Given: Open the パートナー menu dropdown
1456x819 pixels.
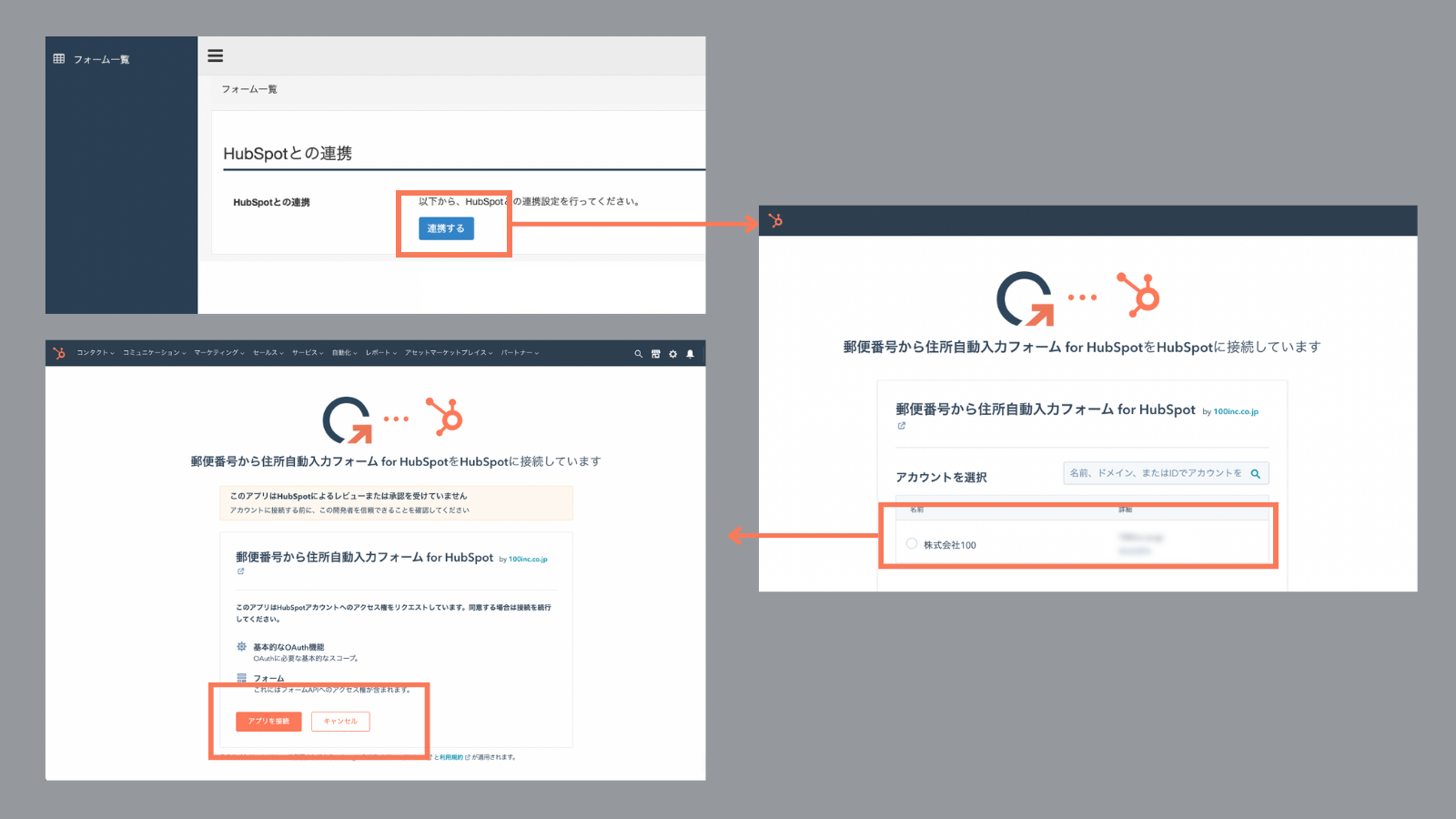Looking at the screenshot, I should tap(520, 353).
